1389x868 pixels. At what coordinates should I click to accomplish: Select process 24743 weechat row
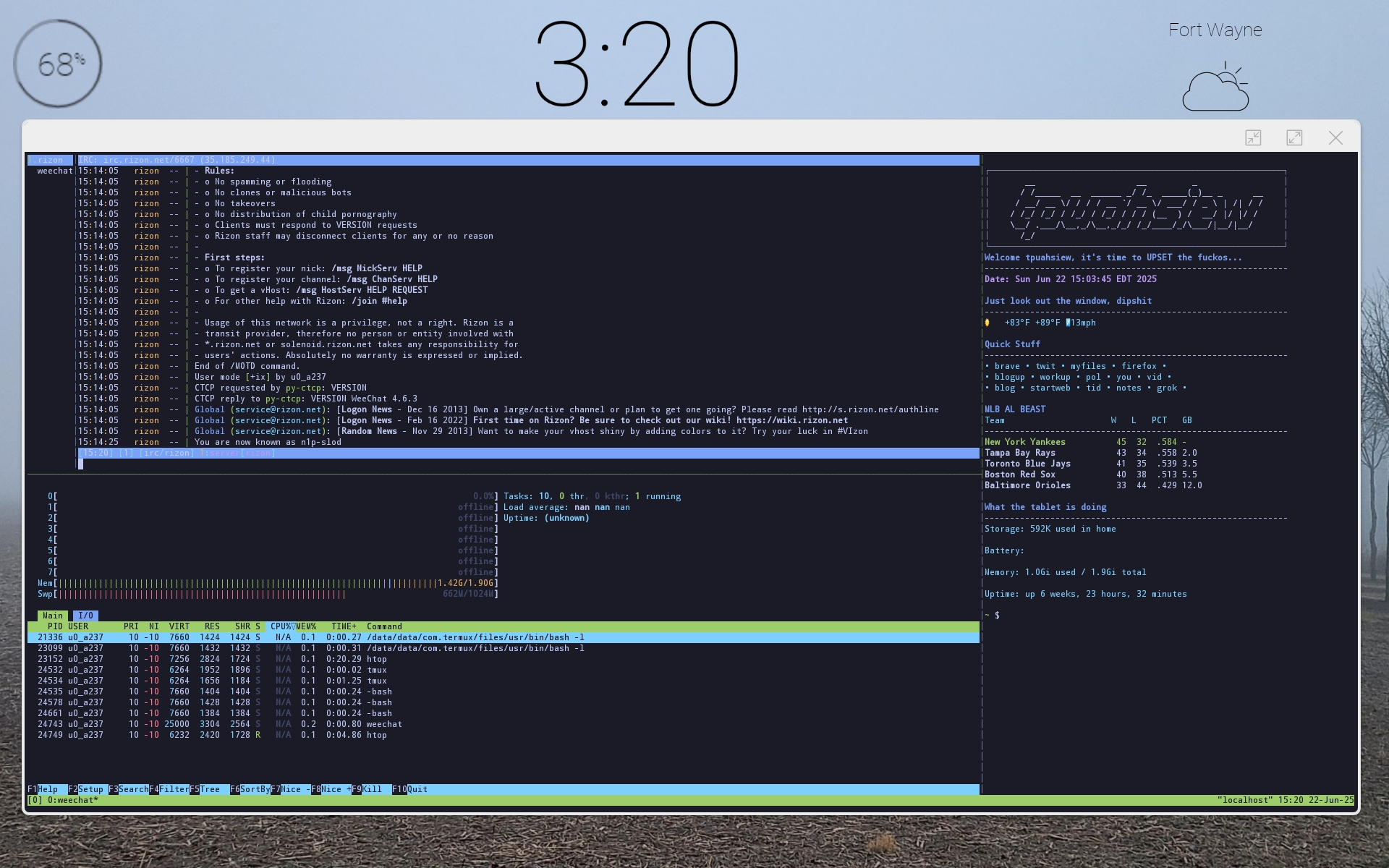tap(504, 724)
